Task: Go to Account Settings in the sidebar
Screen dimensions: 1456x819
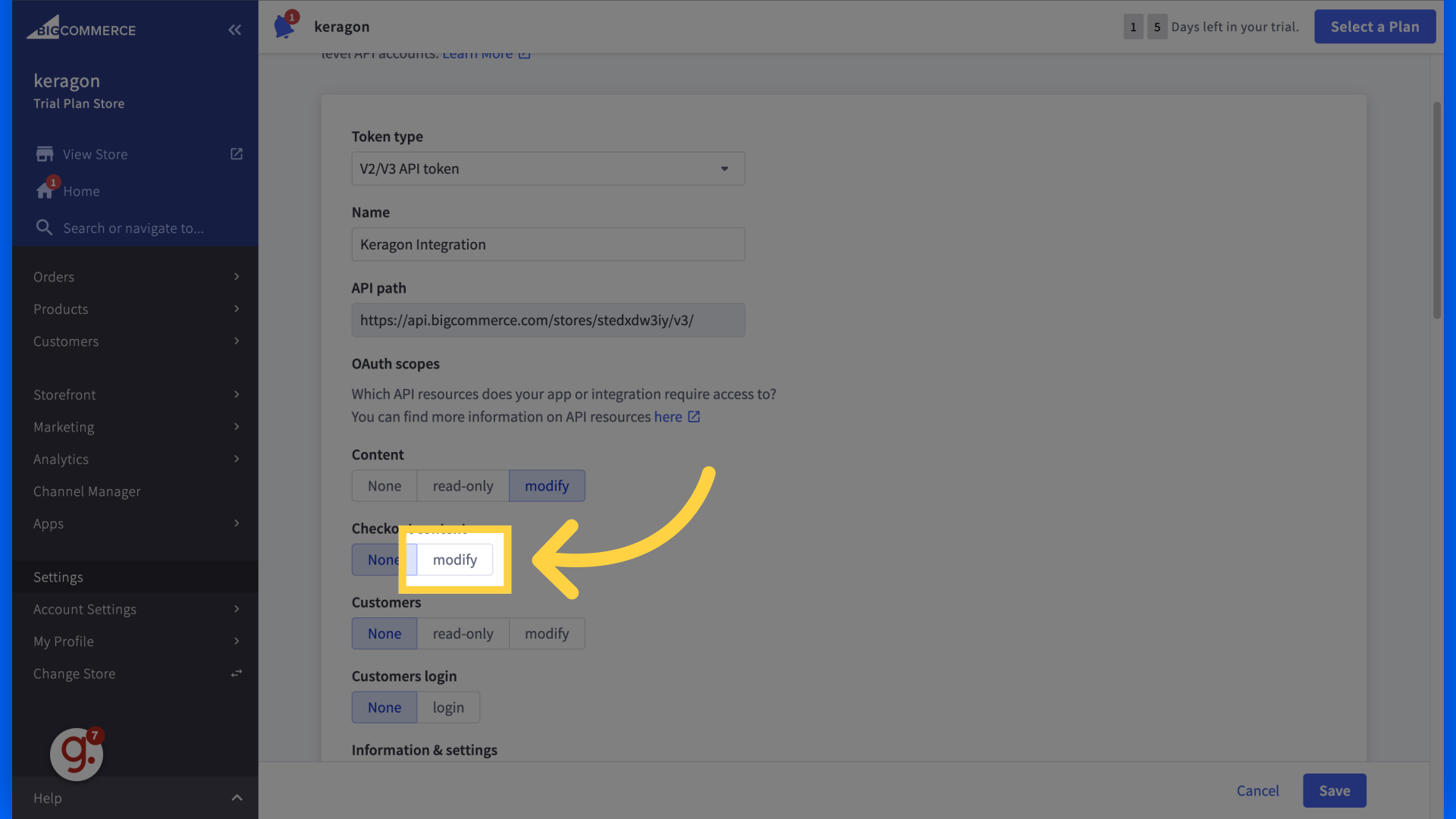Action: (85, 609)
